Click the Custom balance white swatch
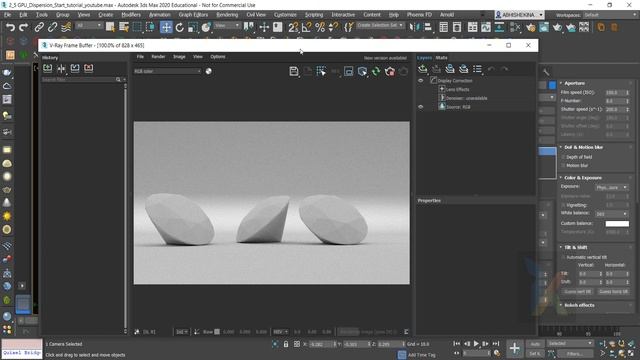Screen dimensions: 640x360 coord(617,223)
